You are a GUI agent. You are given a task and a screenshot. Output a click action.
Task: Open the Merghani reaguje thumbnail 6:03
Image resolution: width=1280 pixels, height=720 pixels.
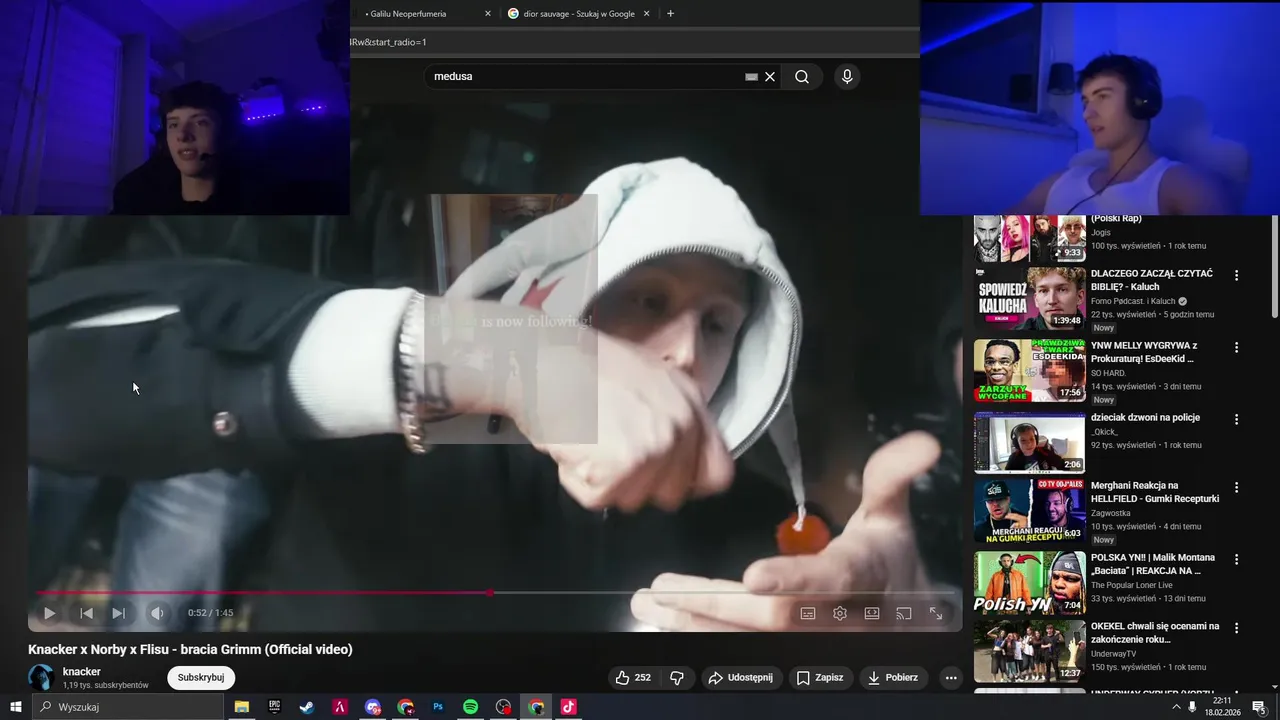[x=1029, y=511]
